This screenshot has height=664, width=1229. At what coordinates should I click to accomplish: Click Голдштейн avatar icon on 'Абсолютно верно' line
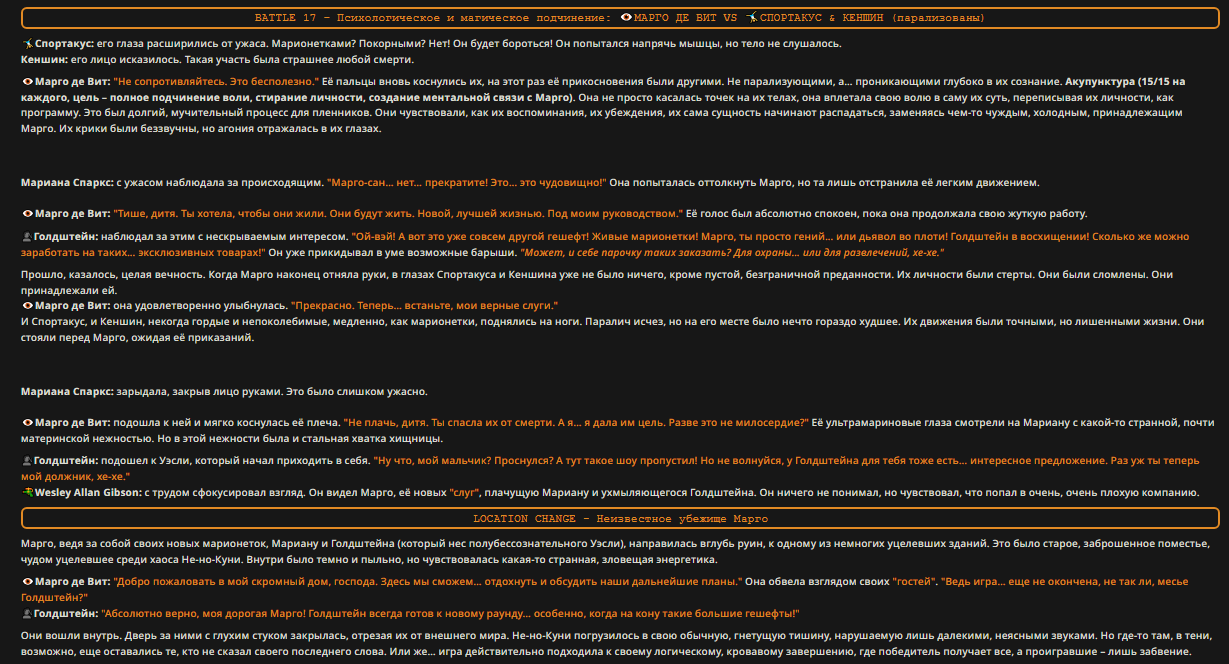point(27,613)
